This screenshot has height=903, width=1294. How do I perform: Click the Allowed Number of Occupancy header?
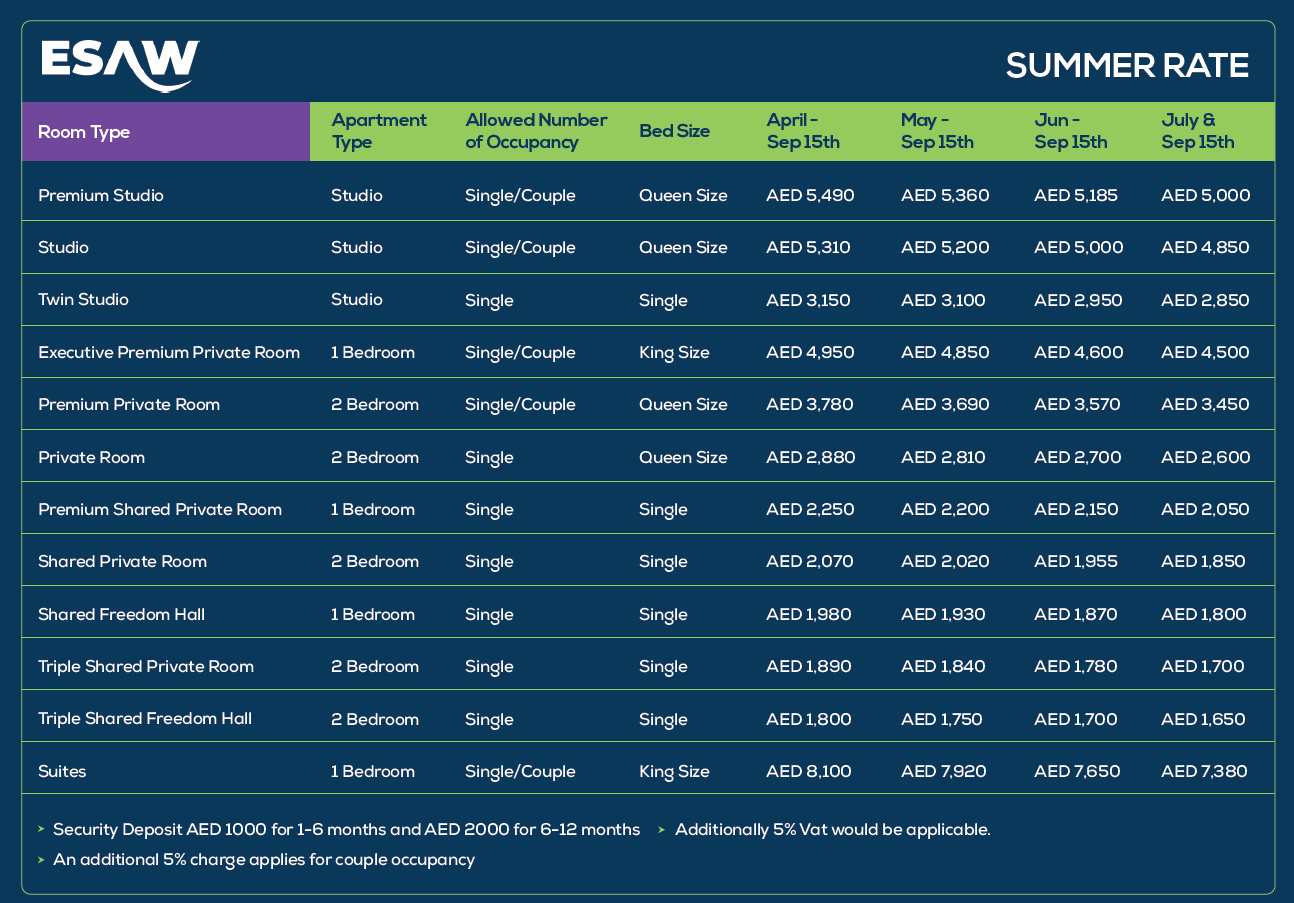pos(536,131)
